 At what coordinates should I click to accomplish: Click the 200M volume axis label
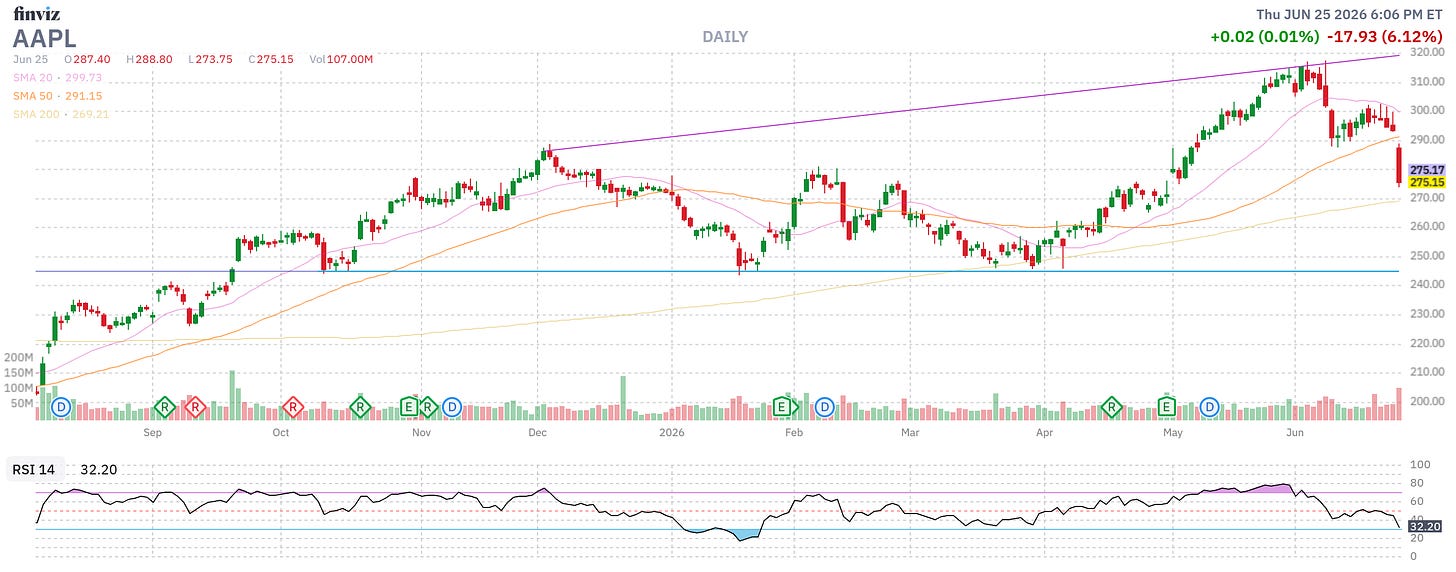(19, 356)
